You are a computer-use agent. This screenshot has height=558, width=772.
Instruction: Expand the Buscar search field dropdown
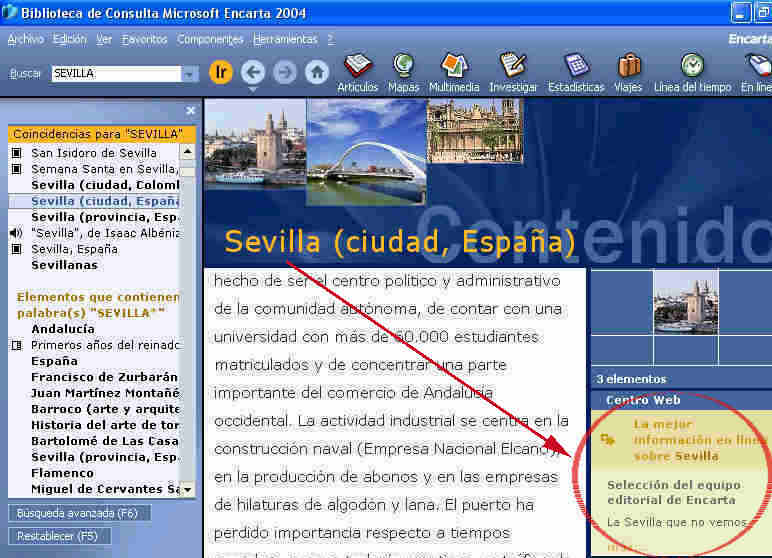pyautogui.click(x=190, y=74)
